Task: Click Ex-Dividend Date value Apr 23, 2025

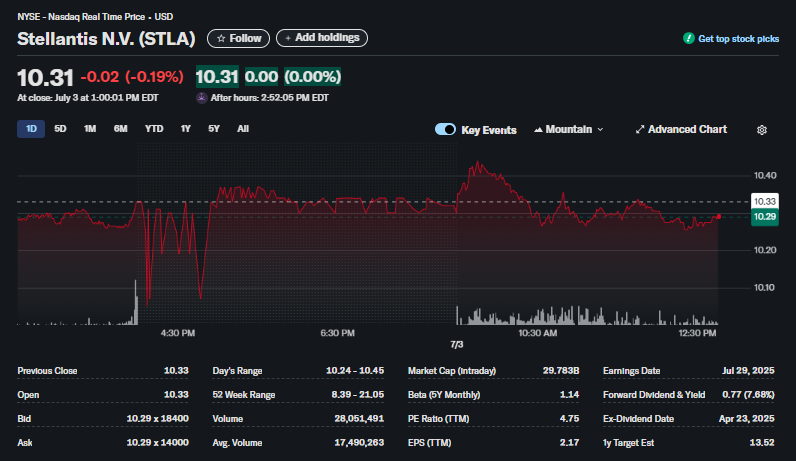Action: [747, 418]
